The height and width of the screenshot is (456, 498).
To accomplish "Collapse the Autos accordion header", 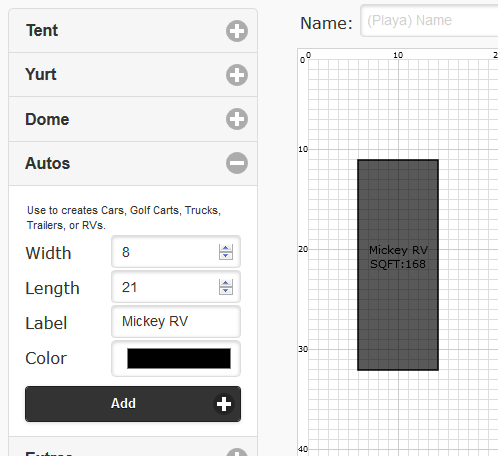I will tap(133, 163).
